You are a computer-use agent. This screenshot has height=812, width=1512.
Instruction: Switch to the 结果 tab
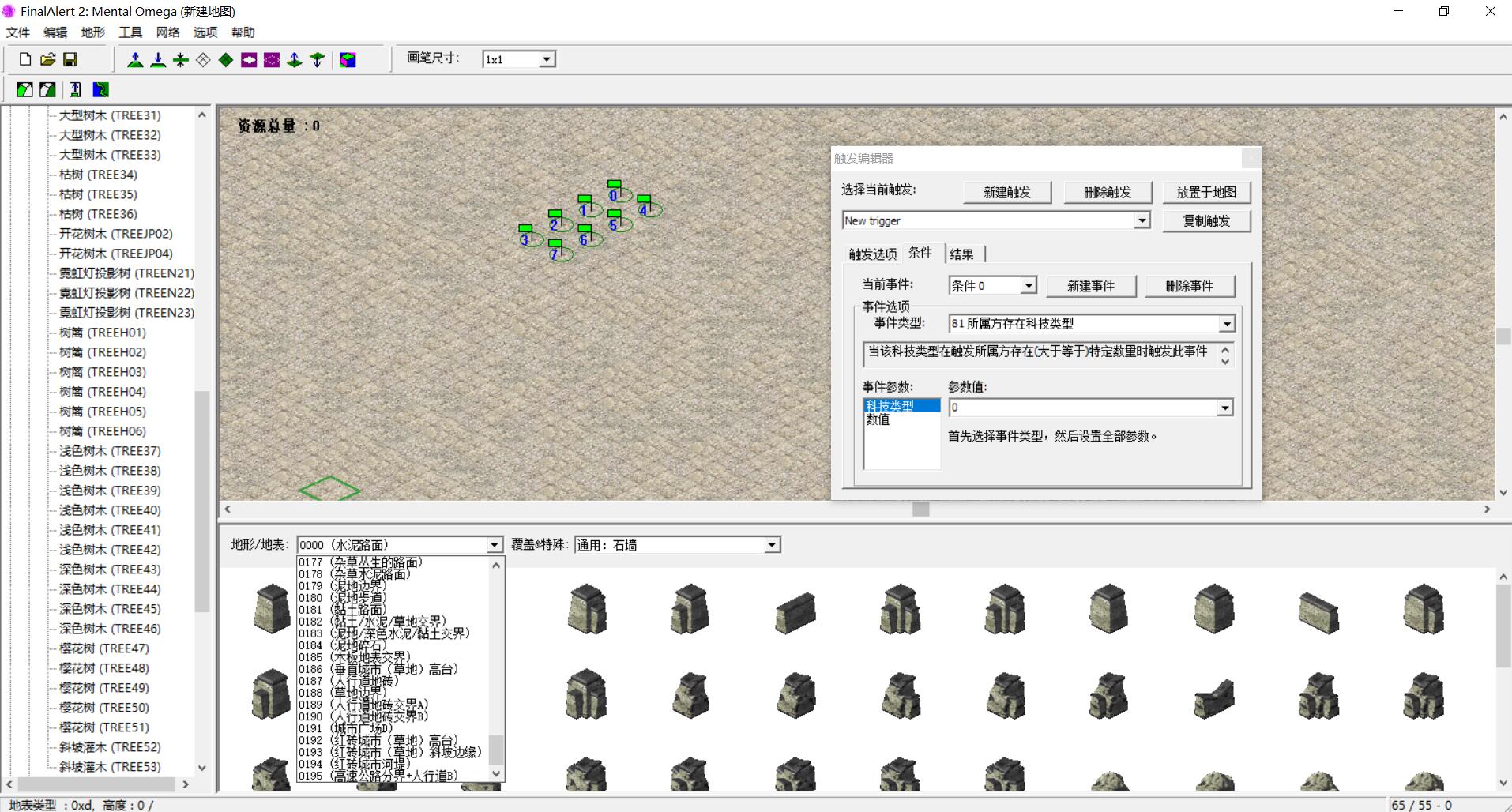(962, 254)
